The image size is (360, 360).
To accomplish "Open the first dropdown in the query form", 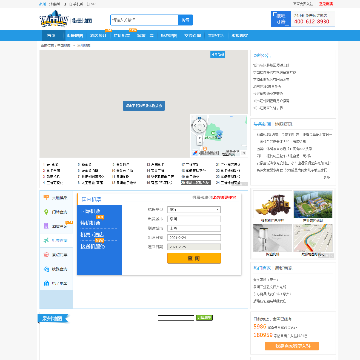I will pyautogui.click(x=194, y=210).
